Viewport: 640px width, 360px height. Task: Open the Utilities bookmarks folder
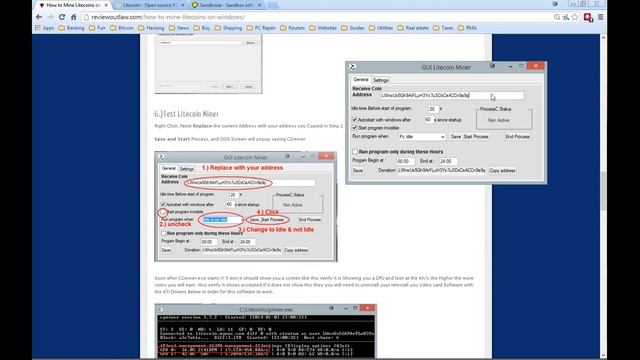(x=381, y=28)
